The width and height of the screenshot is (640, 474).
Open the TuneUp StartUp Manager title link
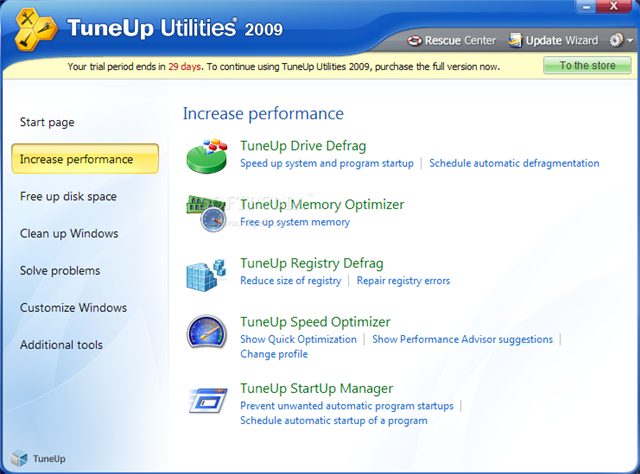(316, 388)
